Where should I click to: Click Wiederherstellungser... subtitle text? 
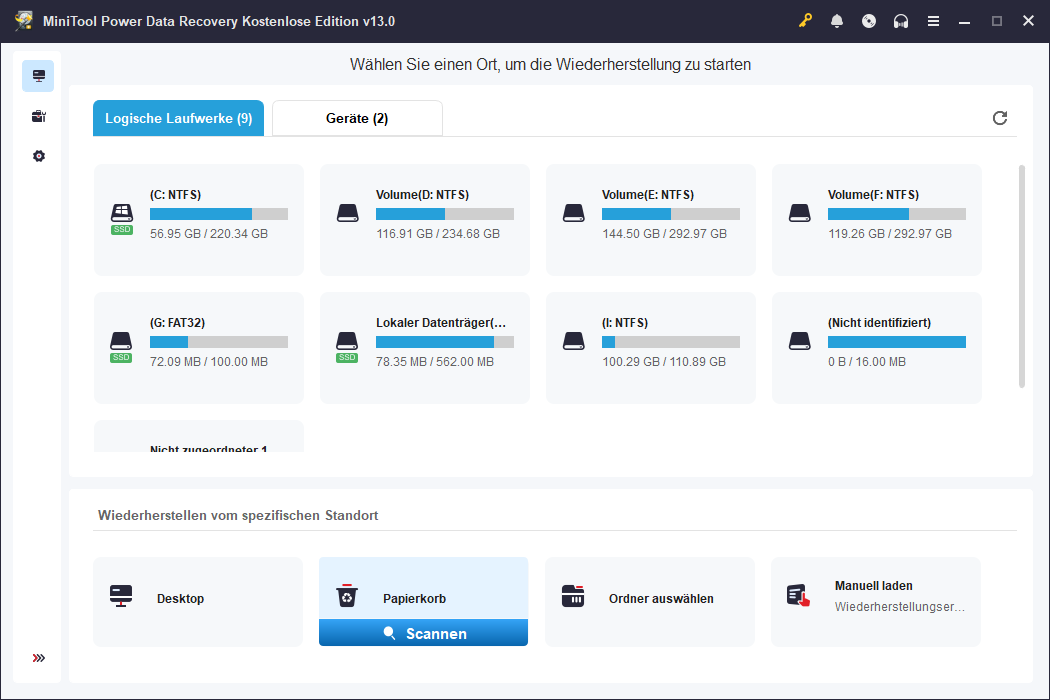[899, 607]
